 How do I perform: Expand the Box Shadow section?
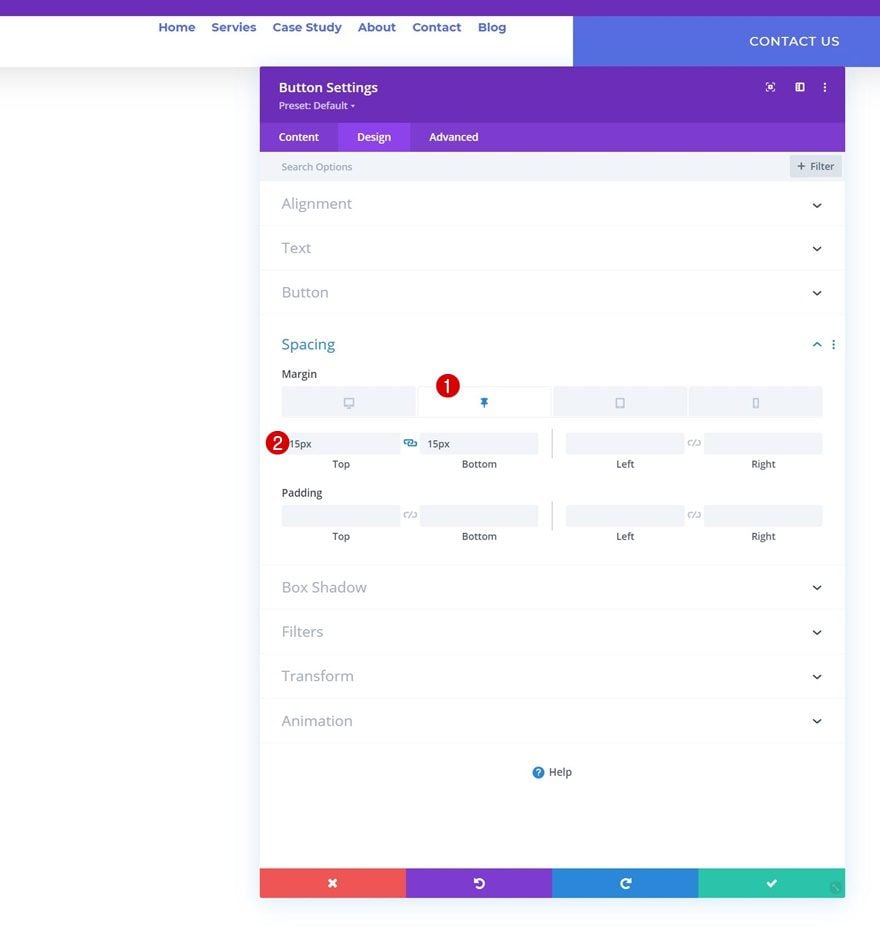tap(552, 587)
